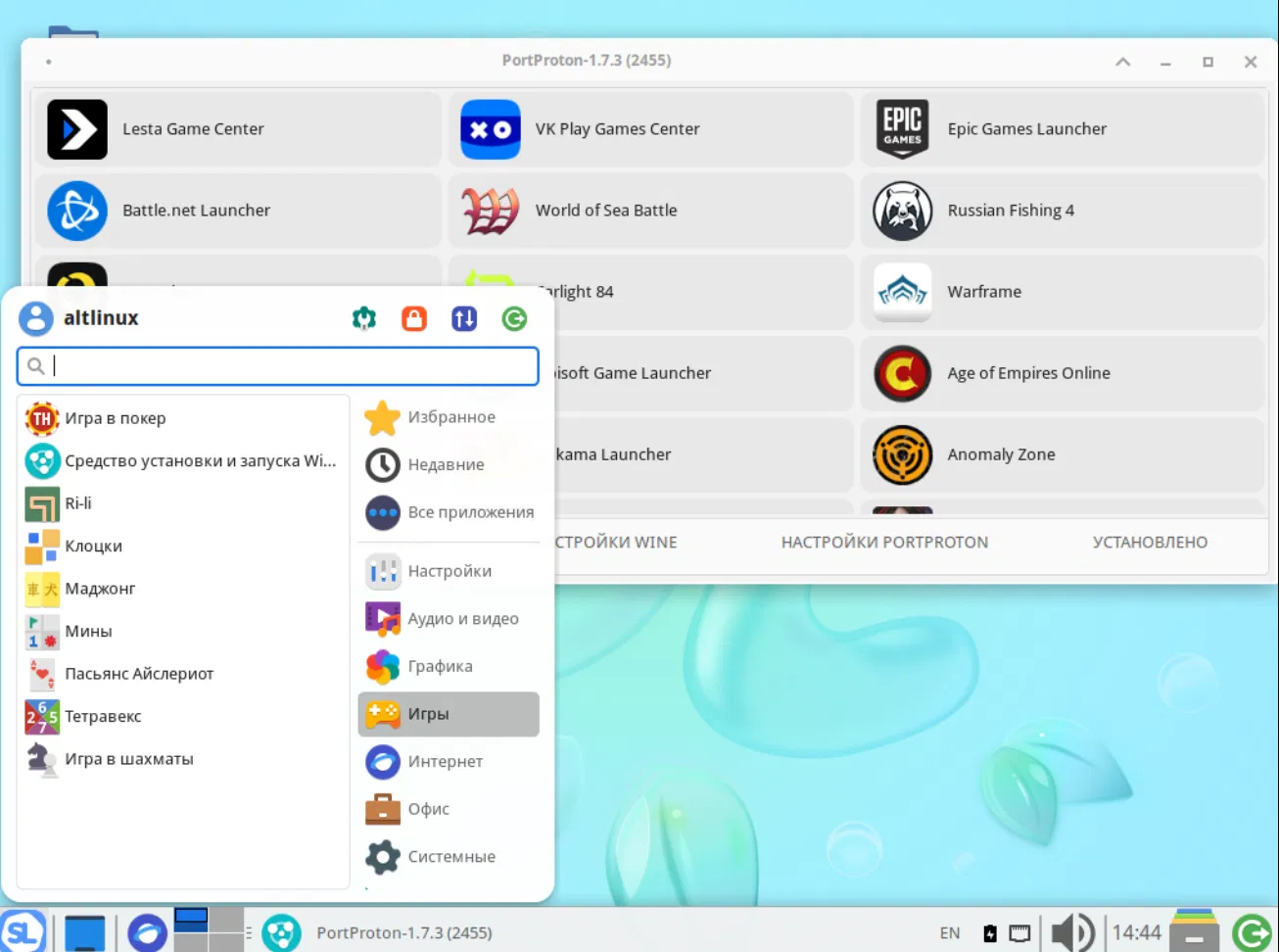
Task: Open the УСТАНОВЛЕНО tab in PortProton
Action: coord(1150,543)
